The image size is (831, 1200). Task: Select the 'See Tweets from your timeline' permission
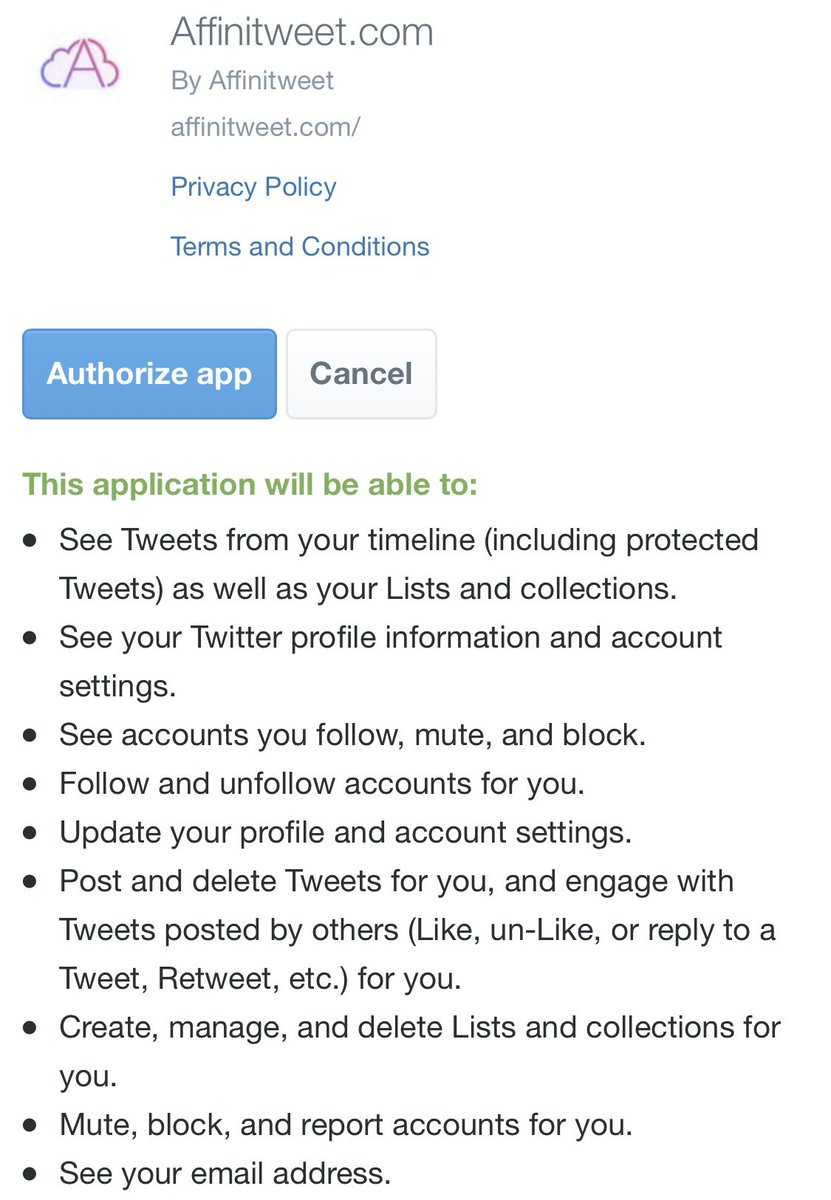(408, 540)
